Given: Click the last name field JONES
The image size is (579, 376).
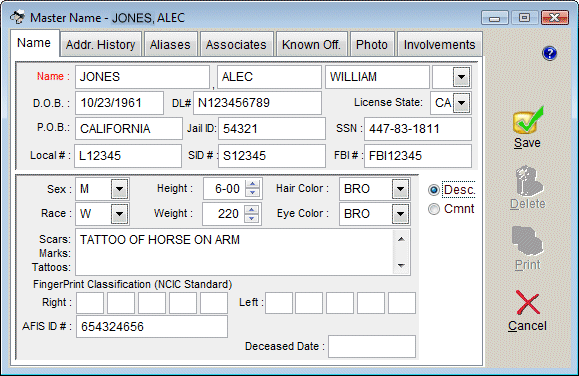Looking at the screenshot, I should (143, 77).
